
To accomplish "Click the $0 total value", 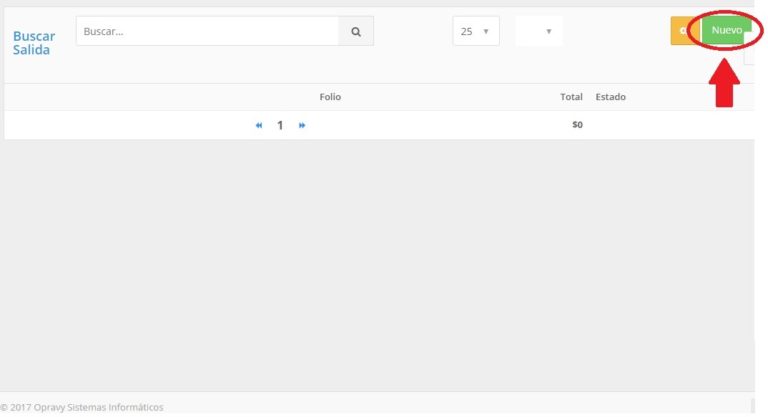I will coord(577,125).
